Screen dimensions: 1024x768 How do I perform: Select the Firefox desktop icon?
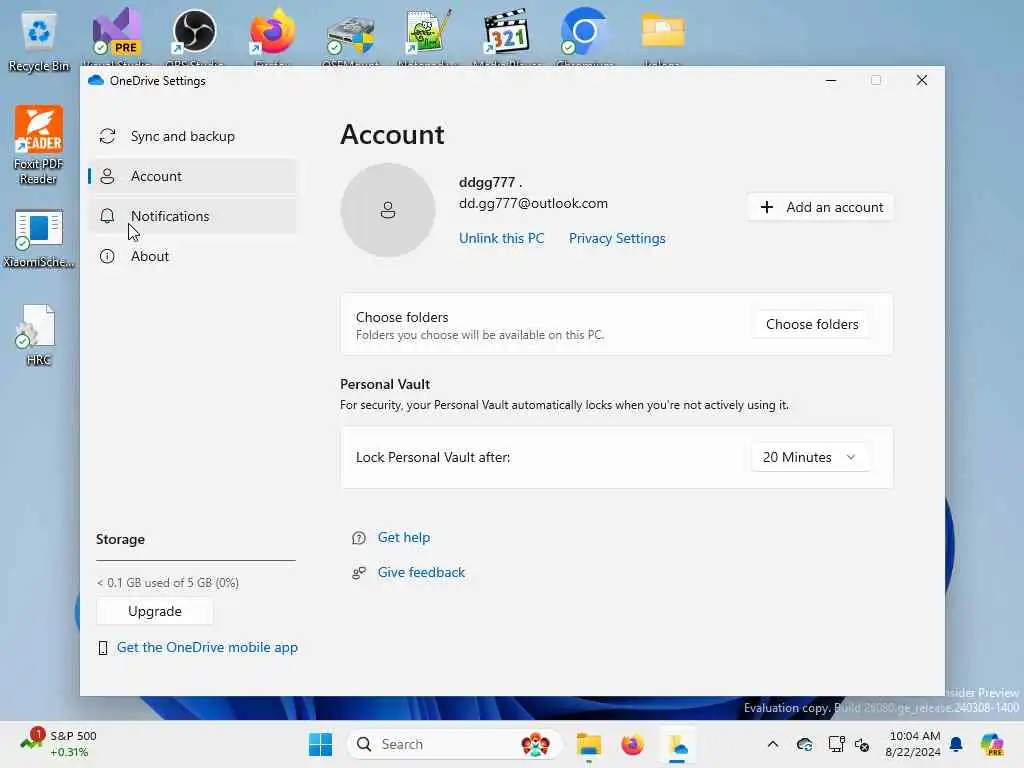pos(272,34)
